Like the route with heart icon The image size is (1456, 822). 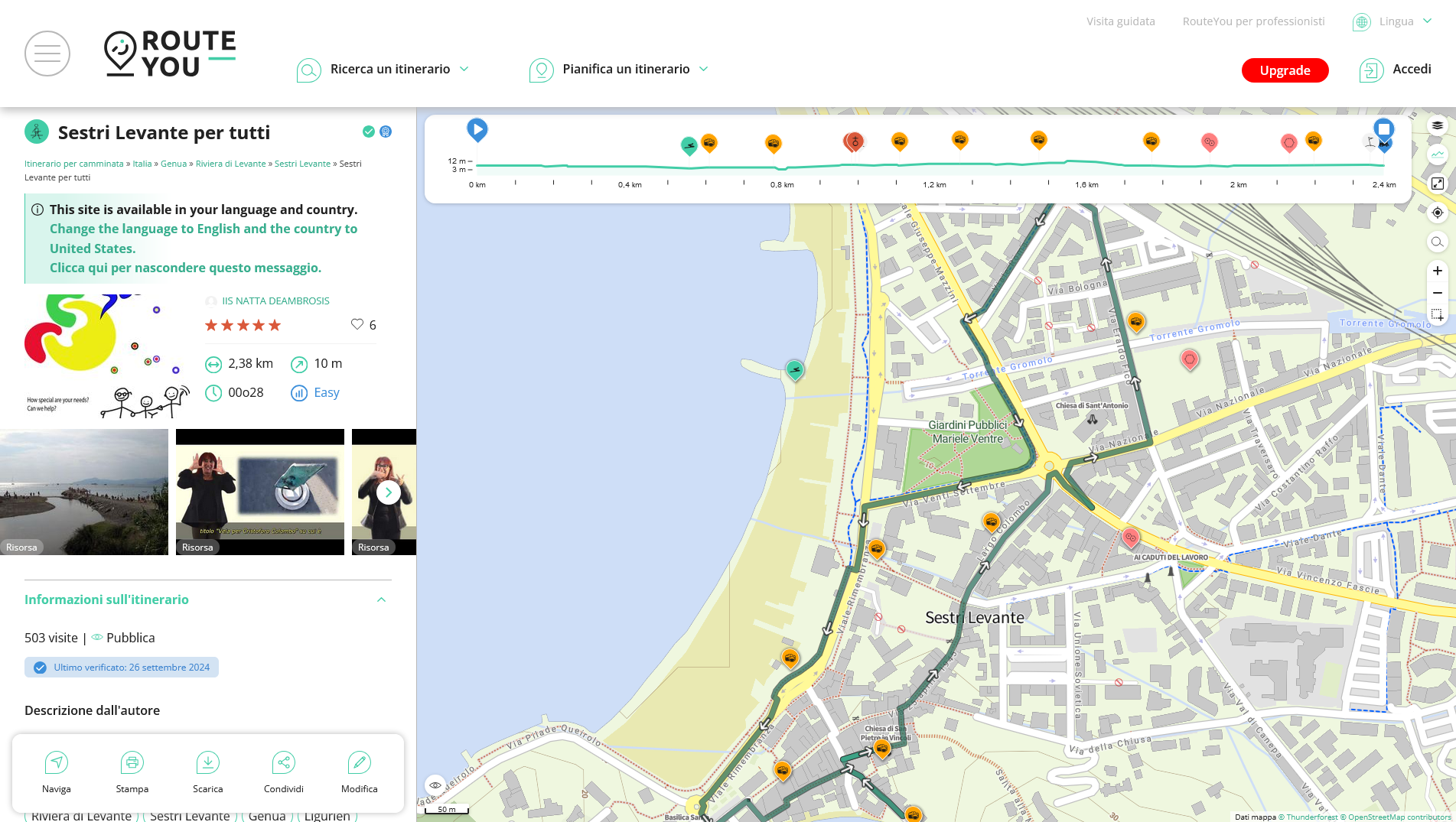click(357, 324)
